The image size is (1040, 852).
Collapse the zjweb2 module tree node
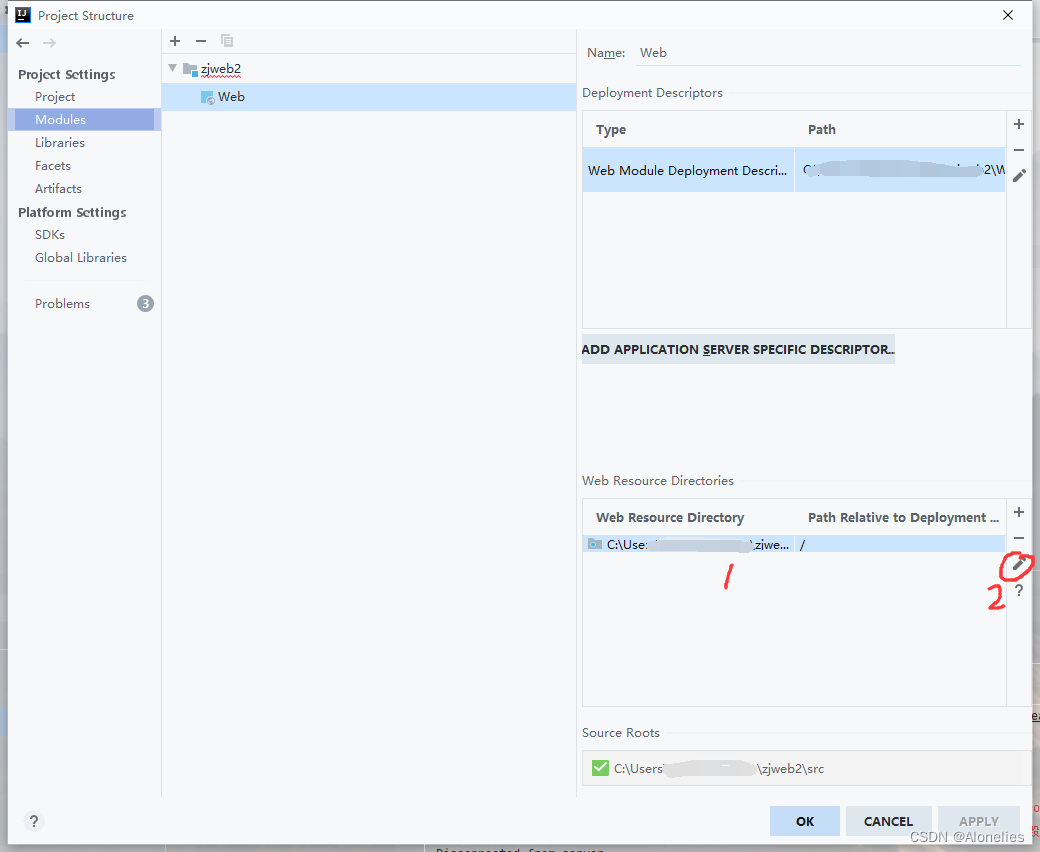[173, 68]
